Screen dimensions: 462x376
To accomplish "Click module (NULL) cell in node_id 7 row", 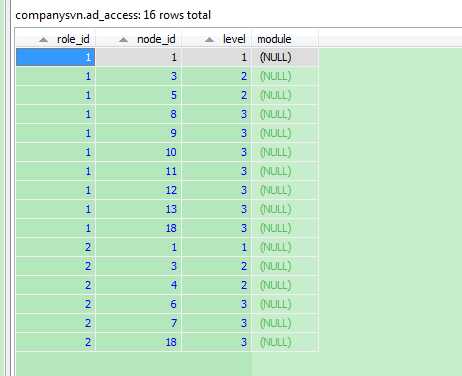I will click(285, 323).
